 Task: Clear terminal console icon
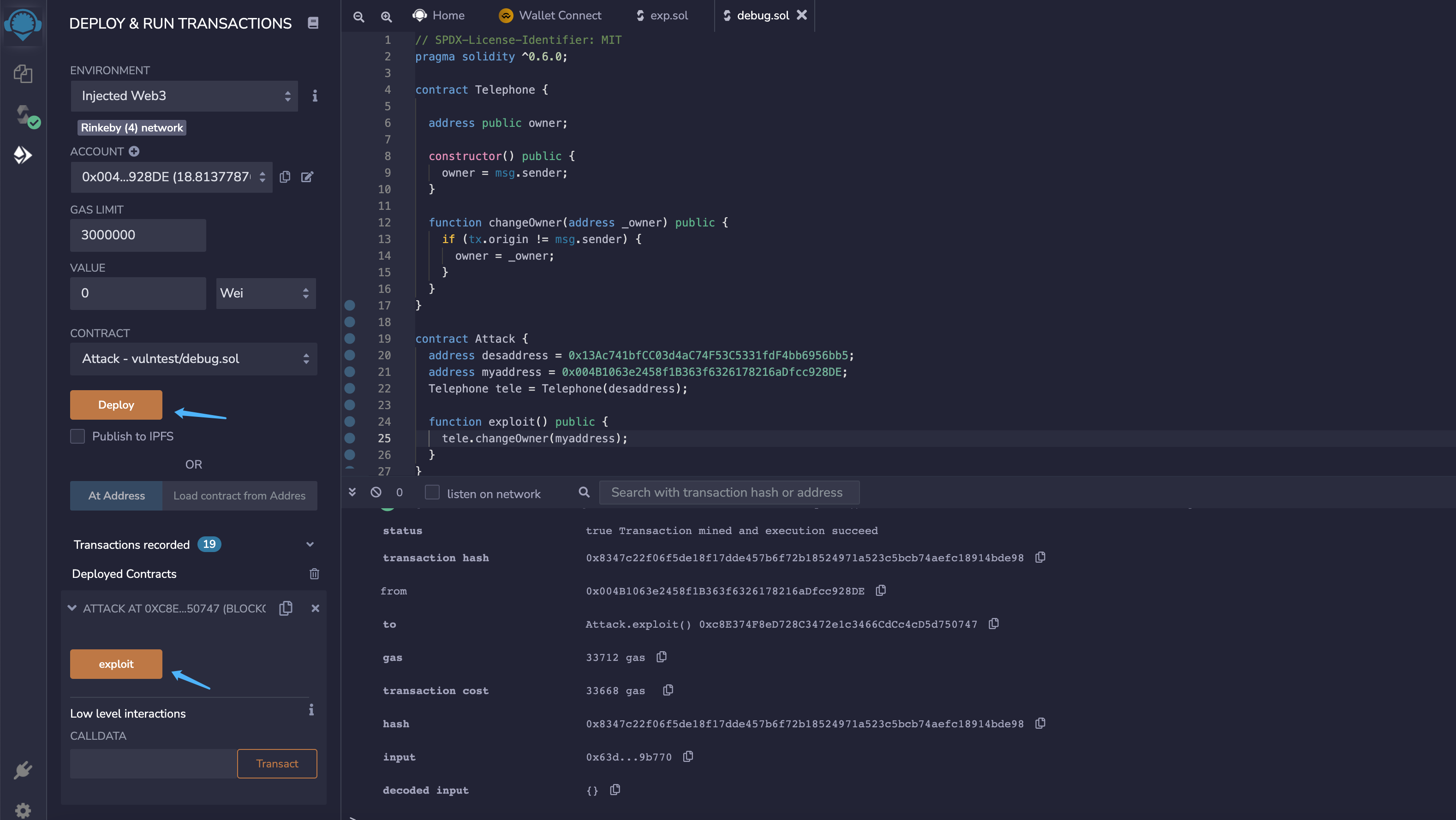coord(376,492)
